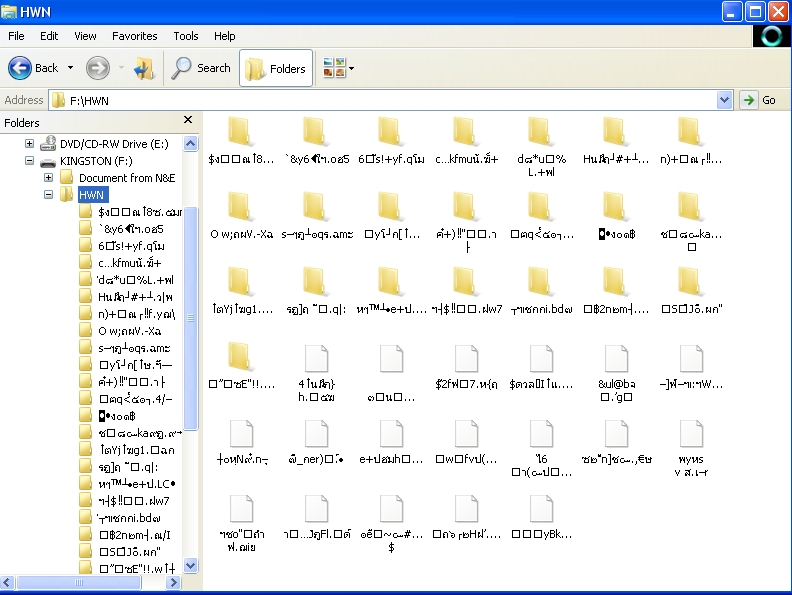792x595 pixels.
Task: Select 's-...oqs.am' folder in file pane
Action: [317, 215]
